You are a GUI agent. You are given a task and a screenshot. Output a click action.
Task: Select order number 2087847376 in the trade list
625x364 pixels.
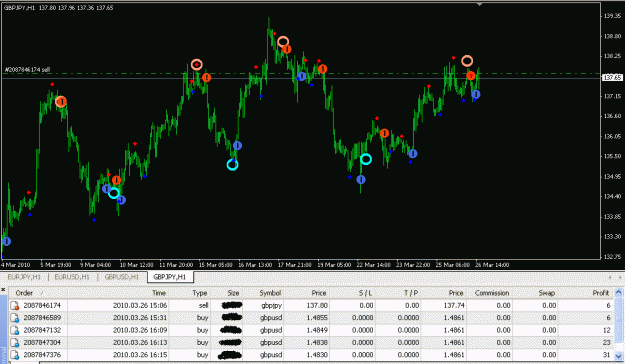[x=42, y=355]
